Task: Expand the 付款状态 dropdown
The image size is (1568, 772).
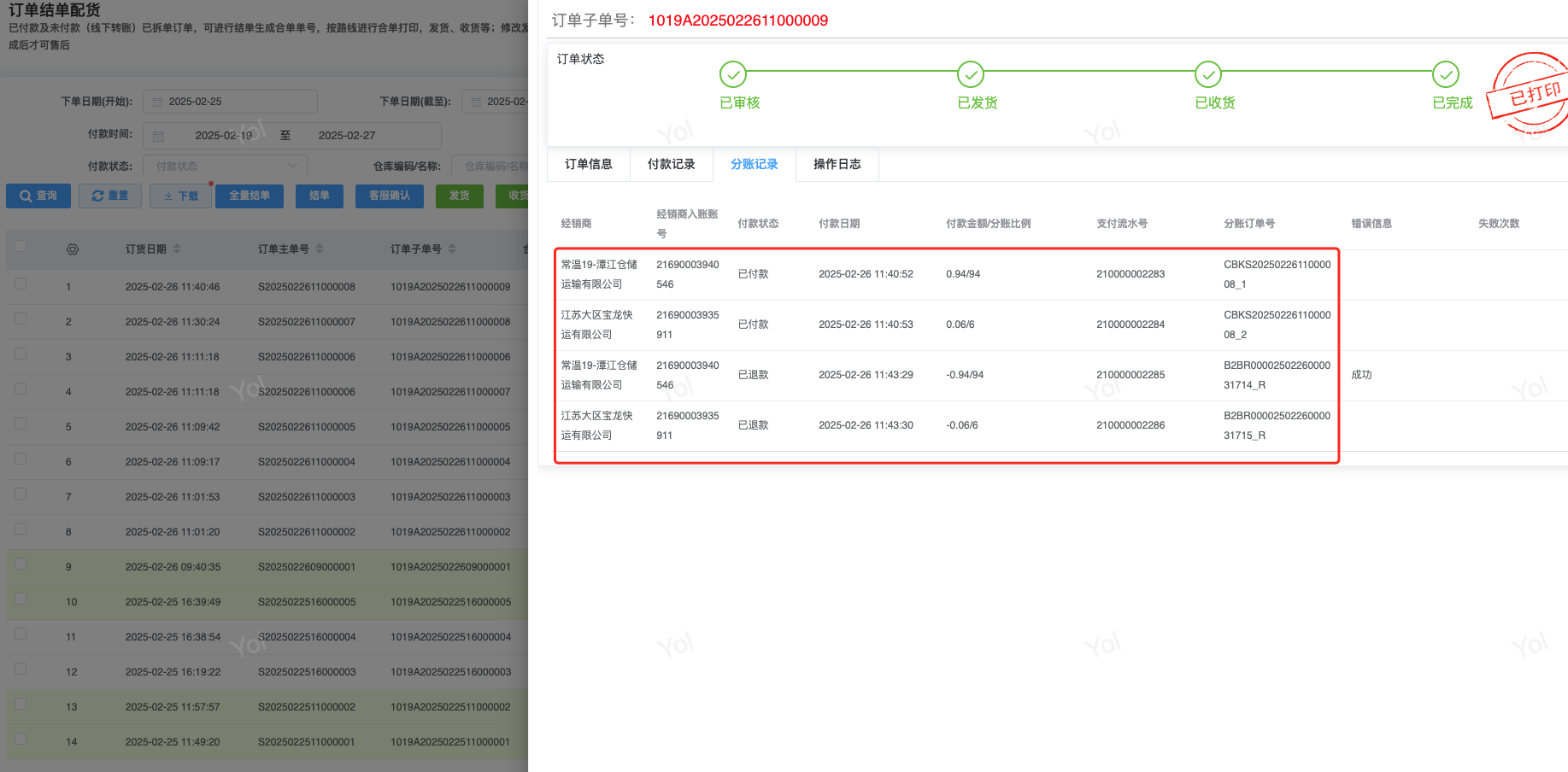Action: [x=226, y=166]
